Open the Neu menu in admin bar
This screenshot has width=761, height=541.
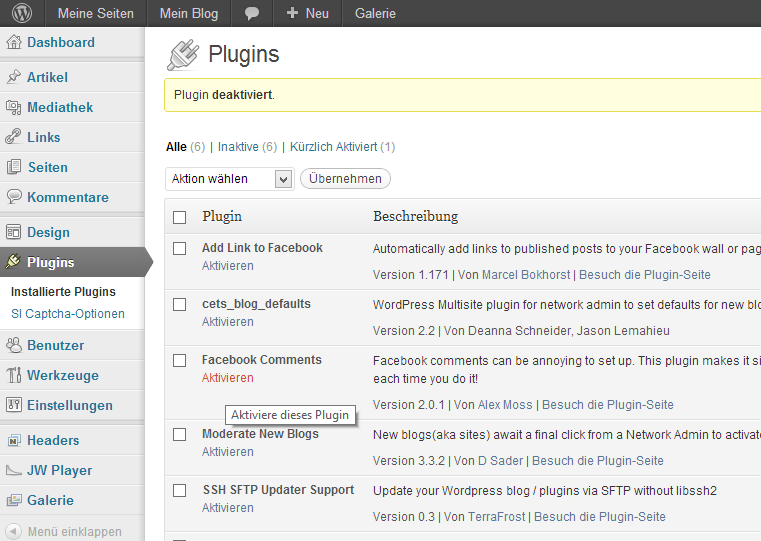point(308,14)
